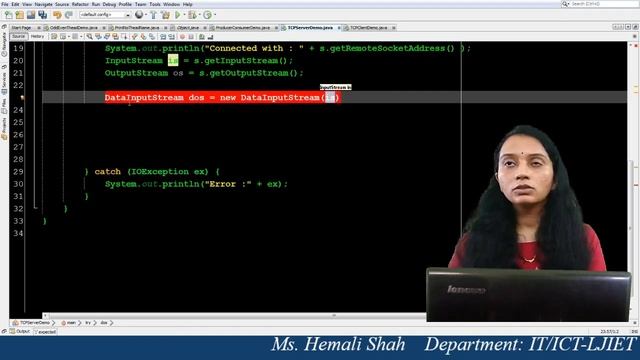Open the Edit menu

click(16, 4)
